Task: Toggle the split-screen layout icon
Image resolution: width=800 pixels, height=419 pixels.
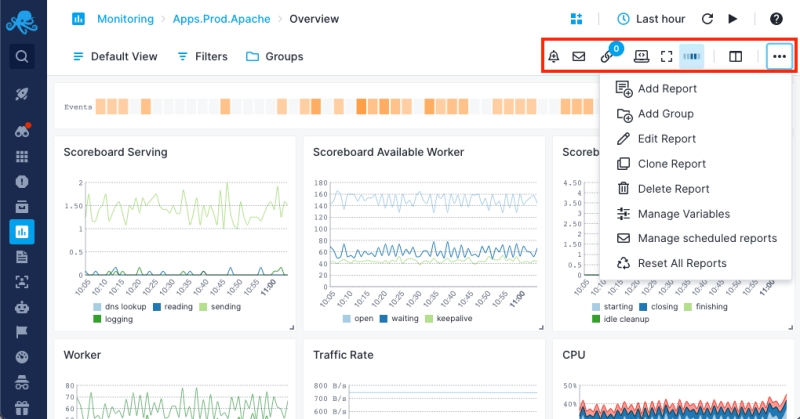Action: [x=735, y=56]
